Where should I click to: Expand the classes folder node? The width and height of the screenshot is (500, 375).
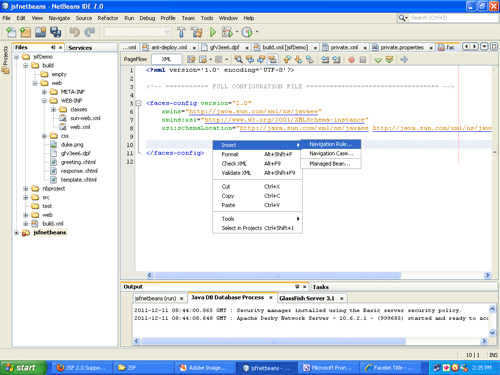click(53, 109)
